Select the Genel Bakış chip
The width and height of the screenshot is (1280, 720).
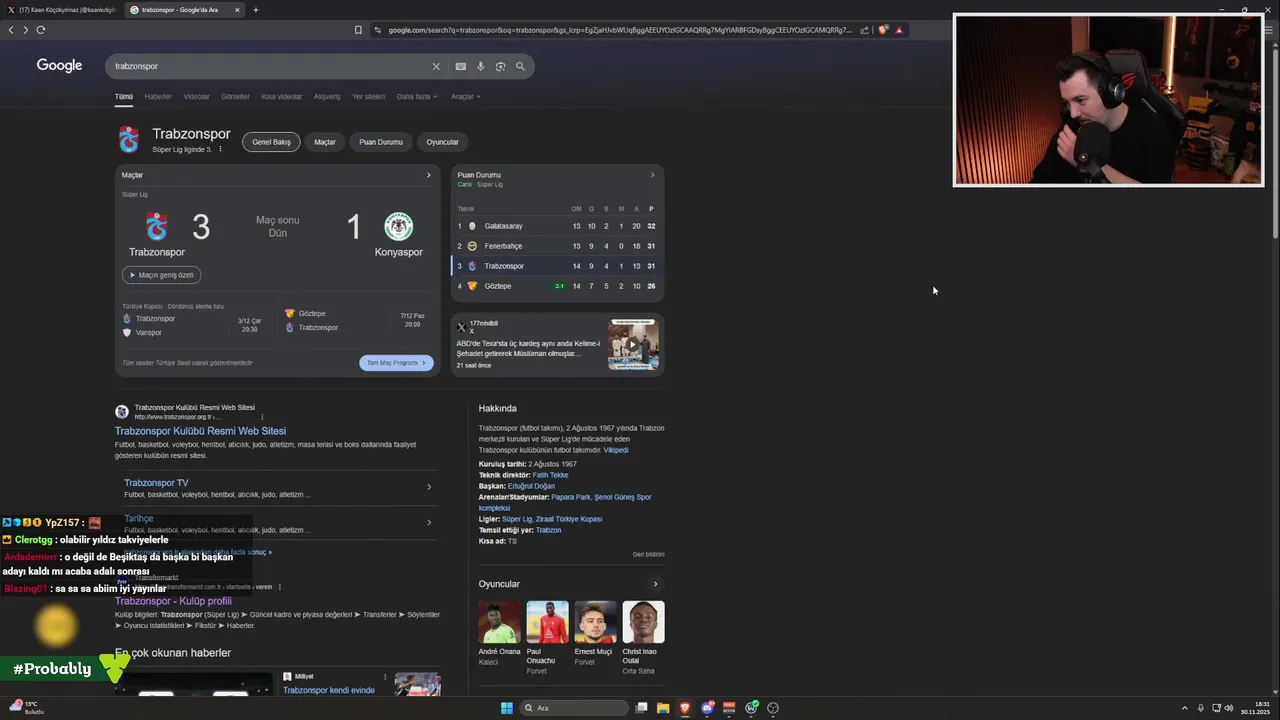(271, 142)
